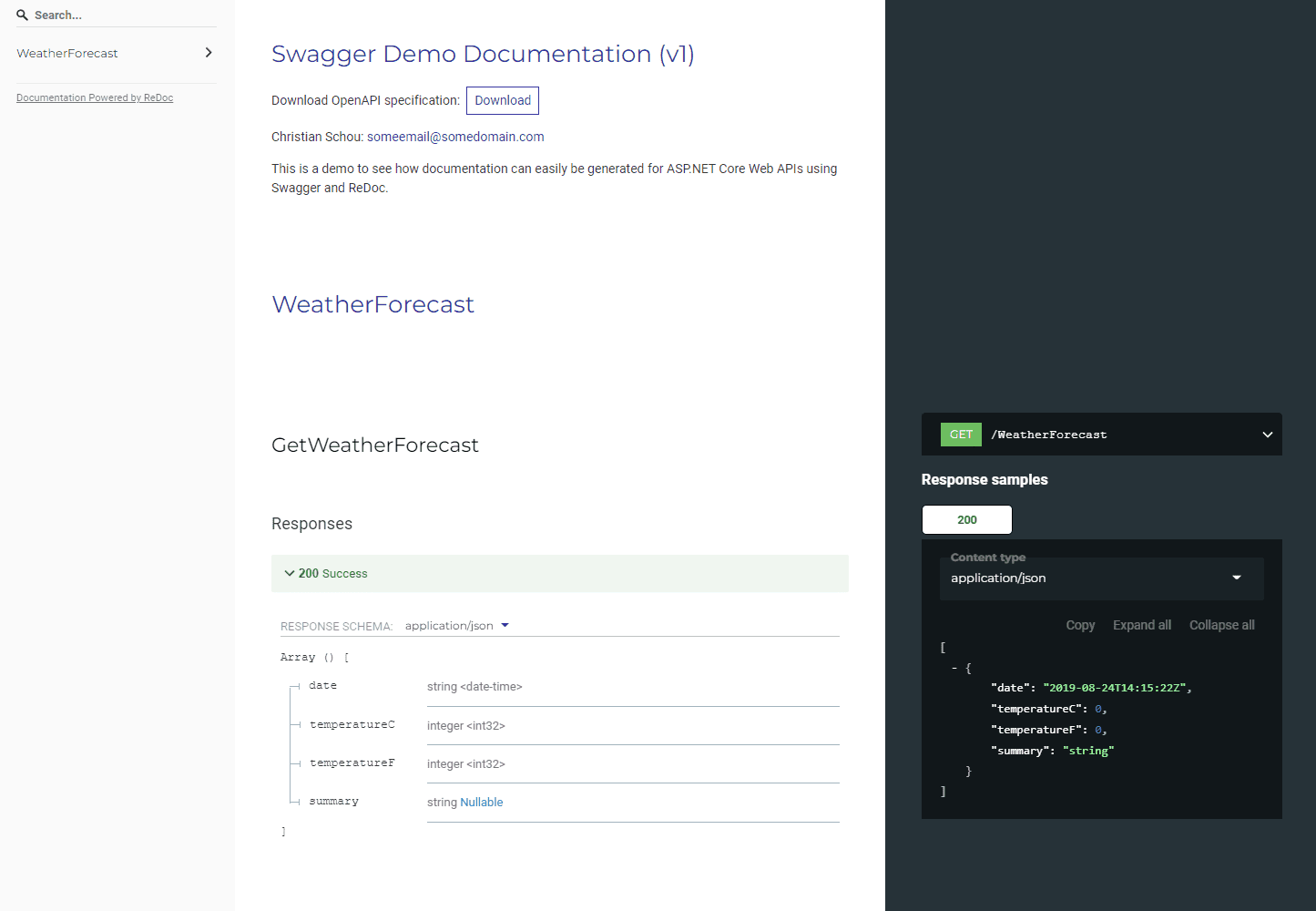This screenshot has height=911, width=1316.
Task: Click Expand all in the response sample
Action: coord(1141,625)
